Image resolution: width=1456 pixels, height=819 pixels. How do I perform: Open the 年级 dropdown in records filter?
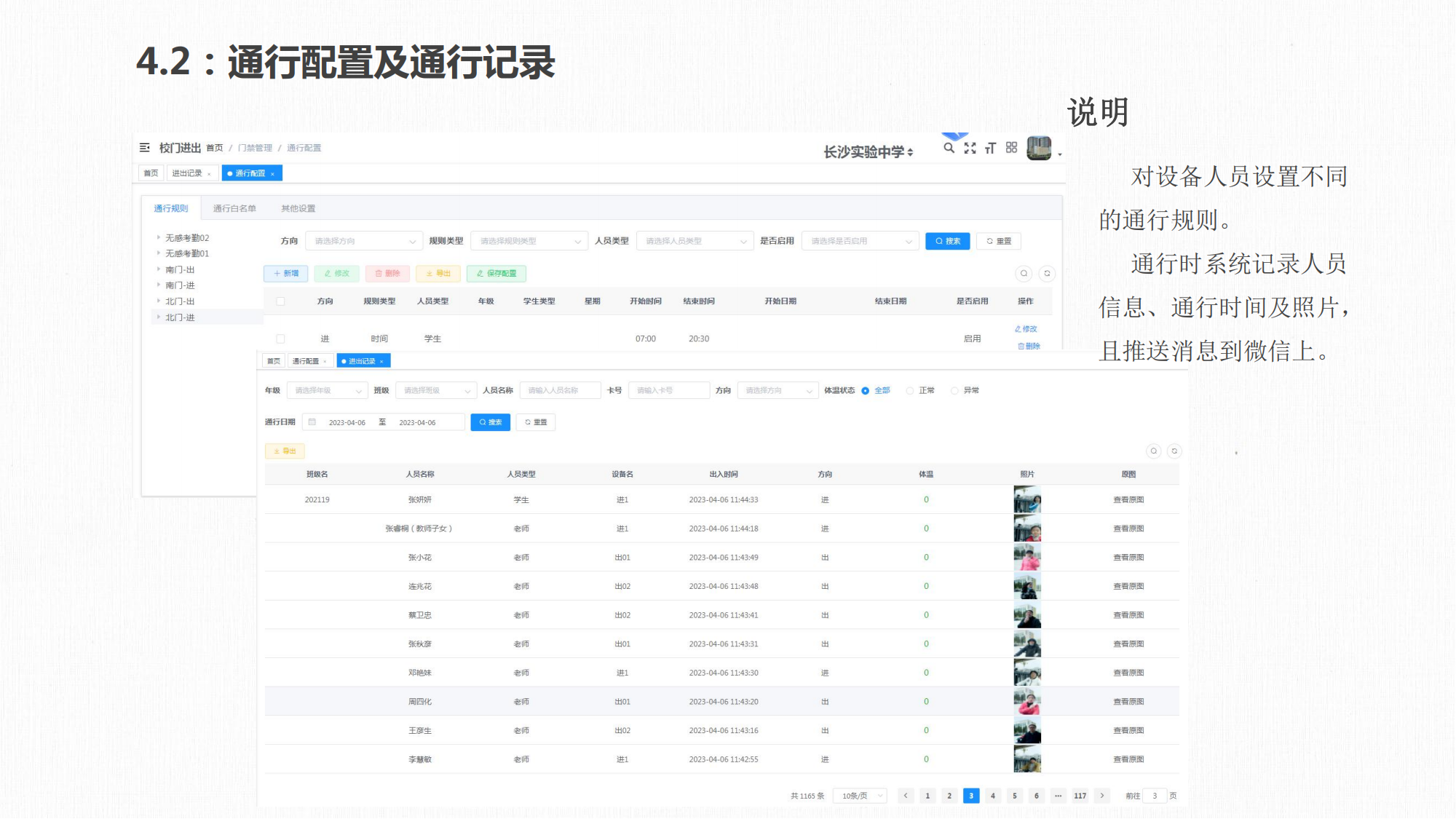[327, 391]
